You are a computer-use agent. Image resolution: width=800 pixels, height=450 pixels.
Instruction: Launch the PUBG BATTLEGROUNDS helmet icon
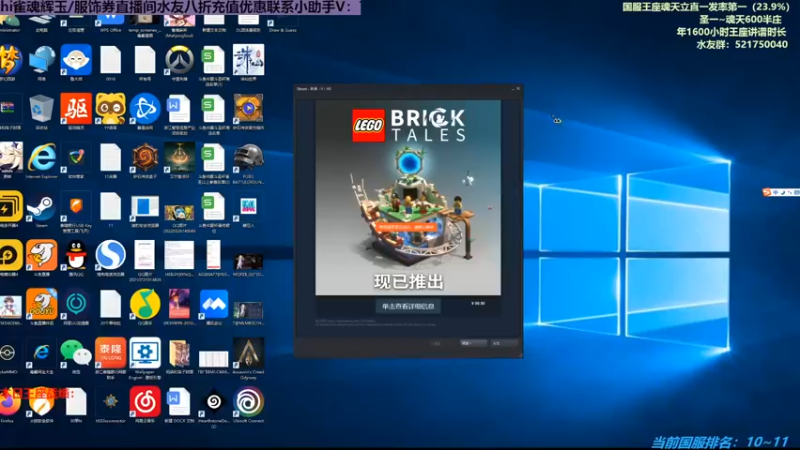pos(248,157)
